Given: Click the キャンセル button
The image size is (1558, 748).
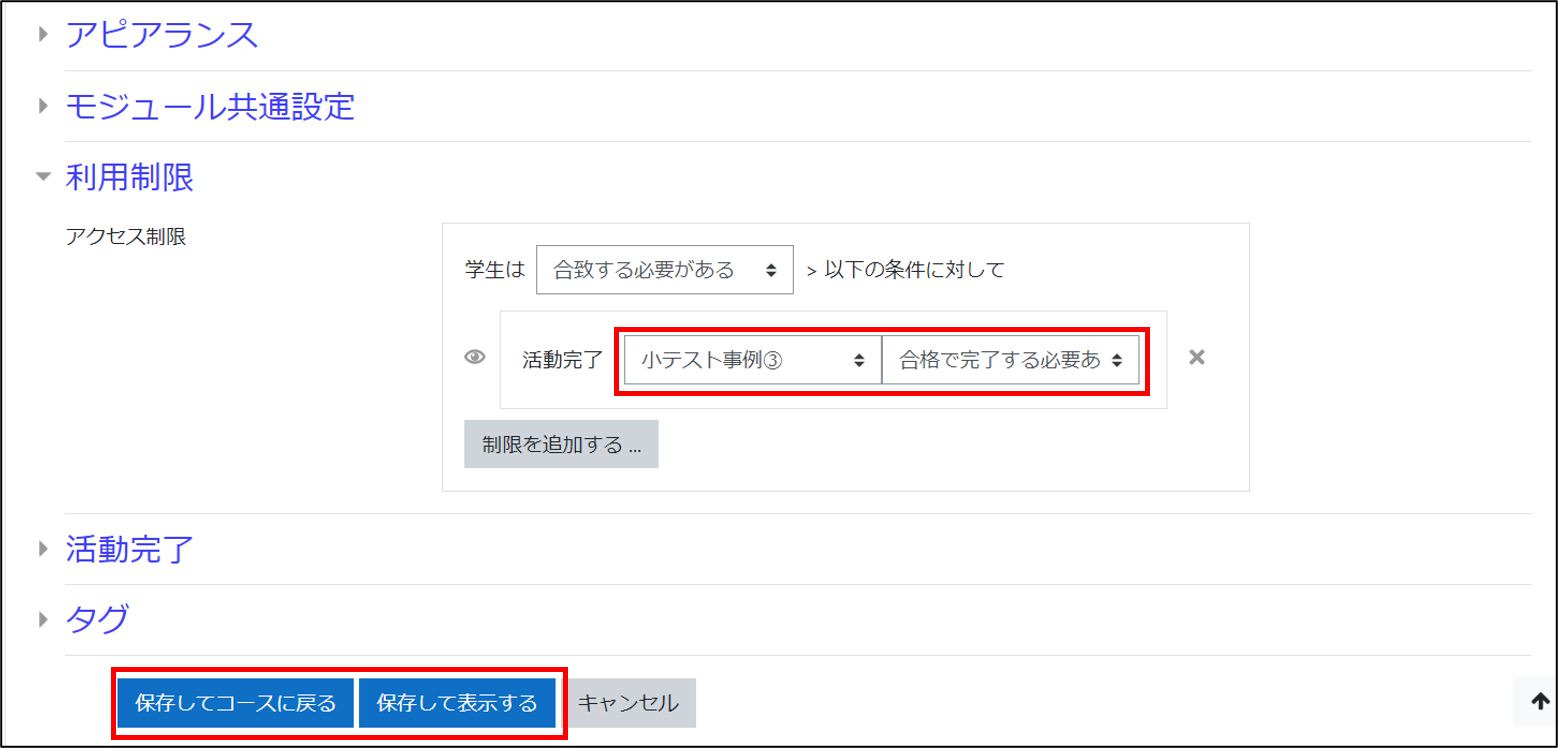Looking at the screenshot, I should (629, 703).
